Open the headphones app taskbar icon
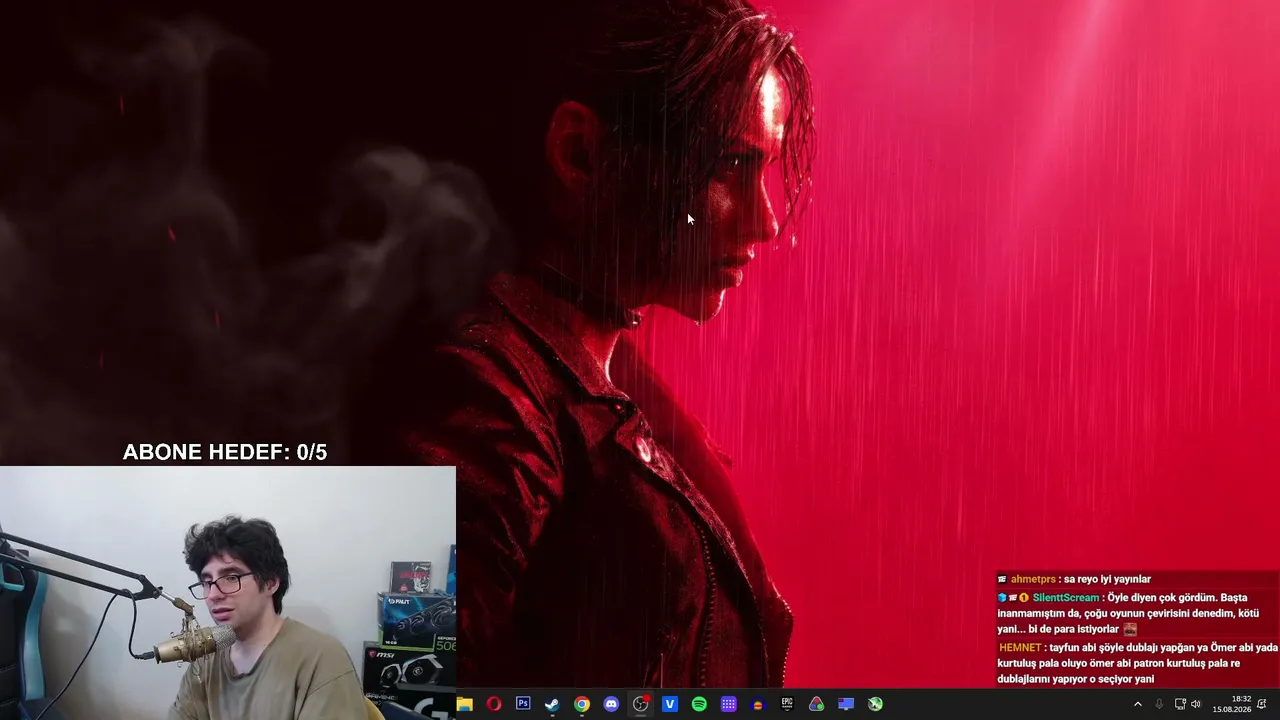The width and height of the screenshot is (1280, 720). tap(758, 704)
